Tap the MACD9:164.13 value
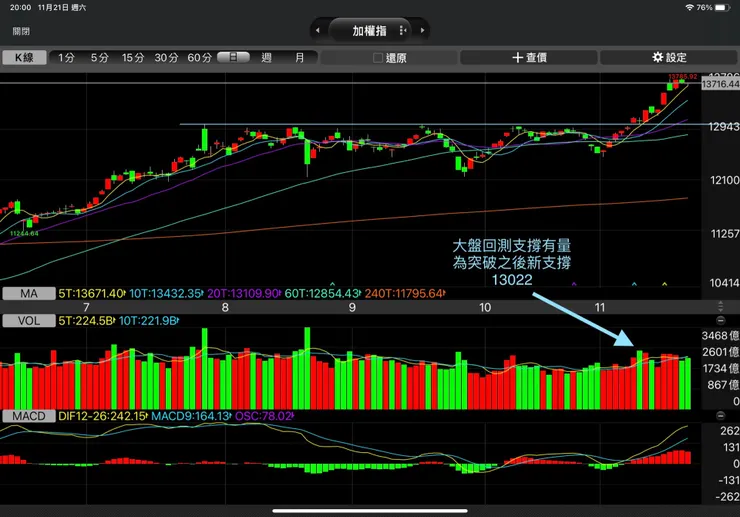Image resolution: width=740 pixels, height=517 pixels. (x=191, y=416)
